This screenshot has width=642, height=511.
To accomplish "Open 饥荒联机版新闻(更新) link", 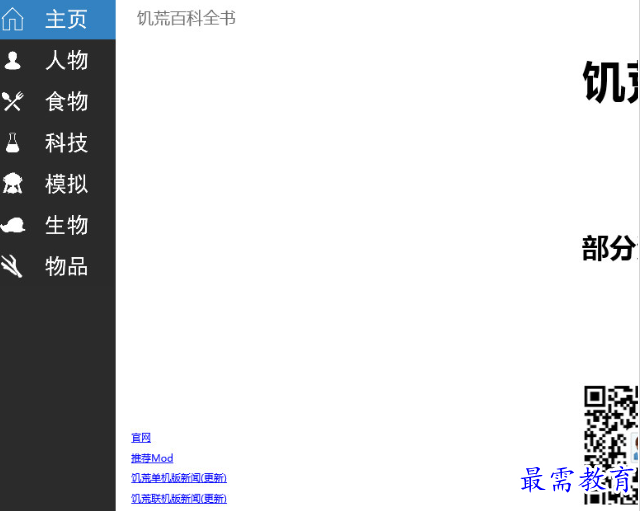I will coord(179,498).
